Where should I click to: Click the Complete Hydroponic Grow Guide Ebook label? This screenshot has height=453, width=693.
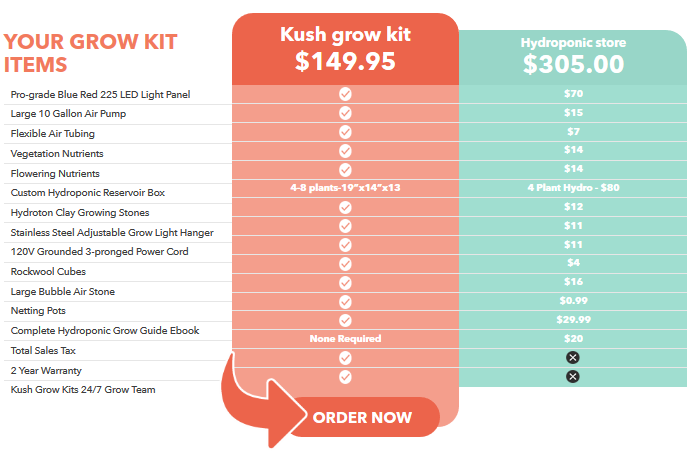point(105,330)
